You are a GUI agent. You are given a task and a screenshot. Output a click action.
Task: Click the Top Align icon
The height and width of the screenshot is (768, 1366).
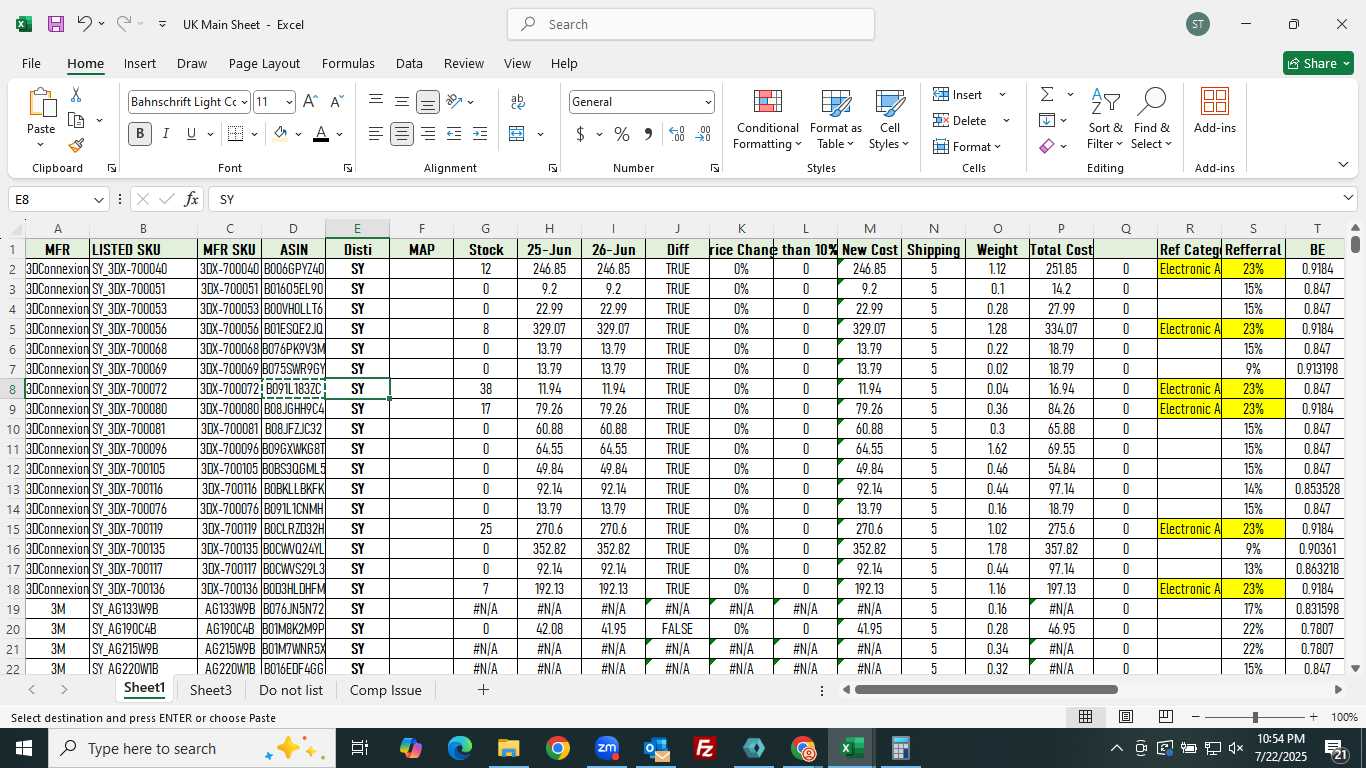click(376, 102)
